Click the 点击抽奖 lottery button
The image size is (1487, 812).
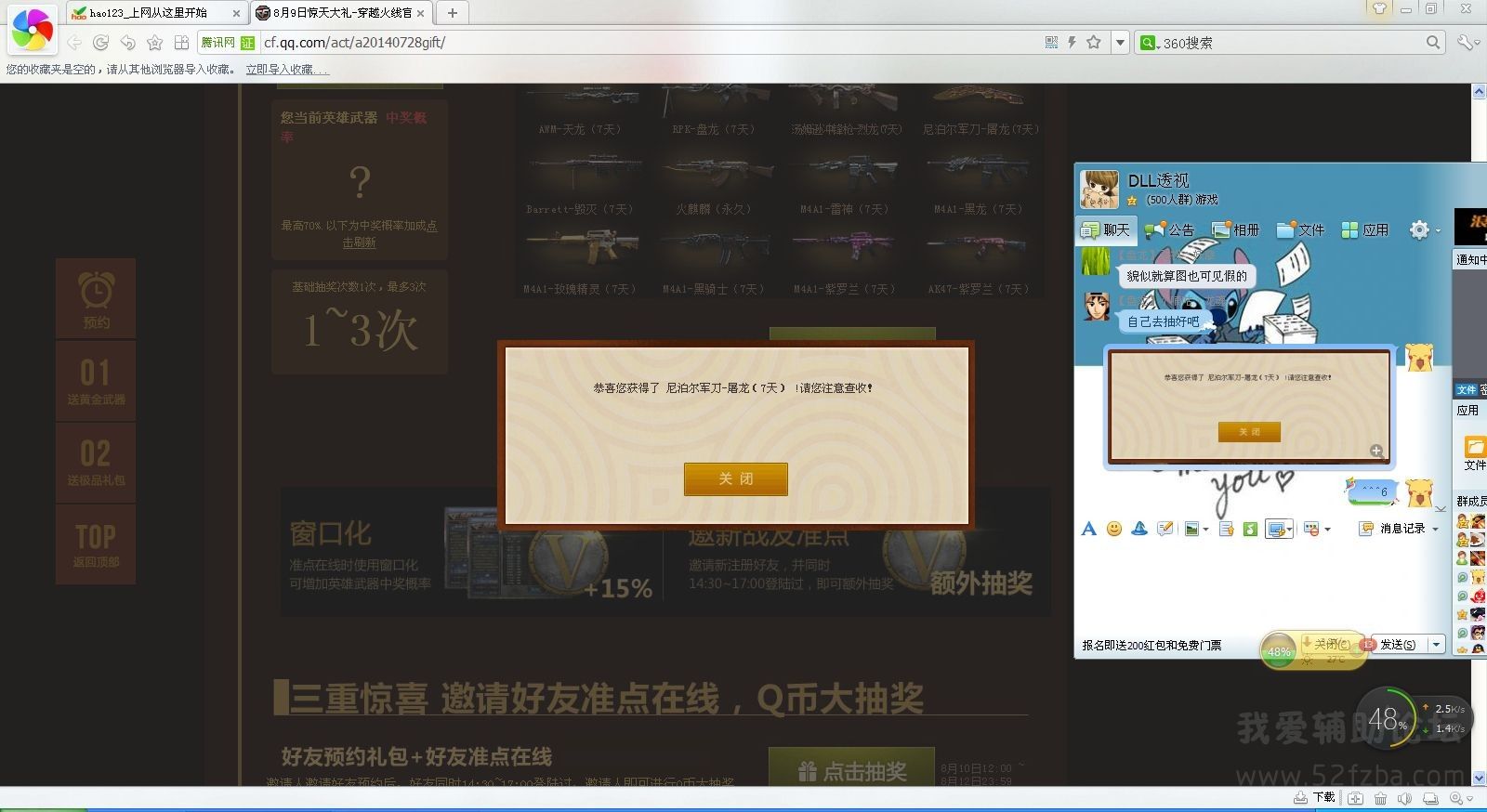(851, 770)
